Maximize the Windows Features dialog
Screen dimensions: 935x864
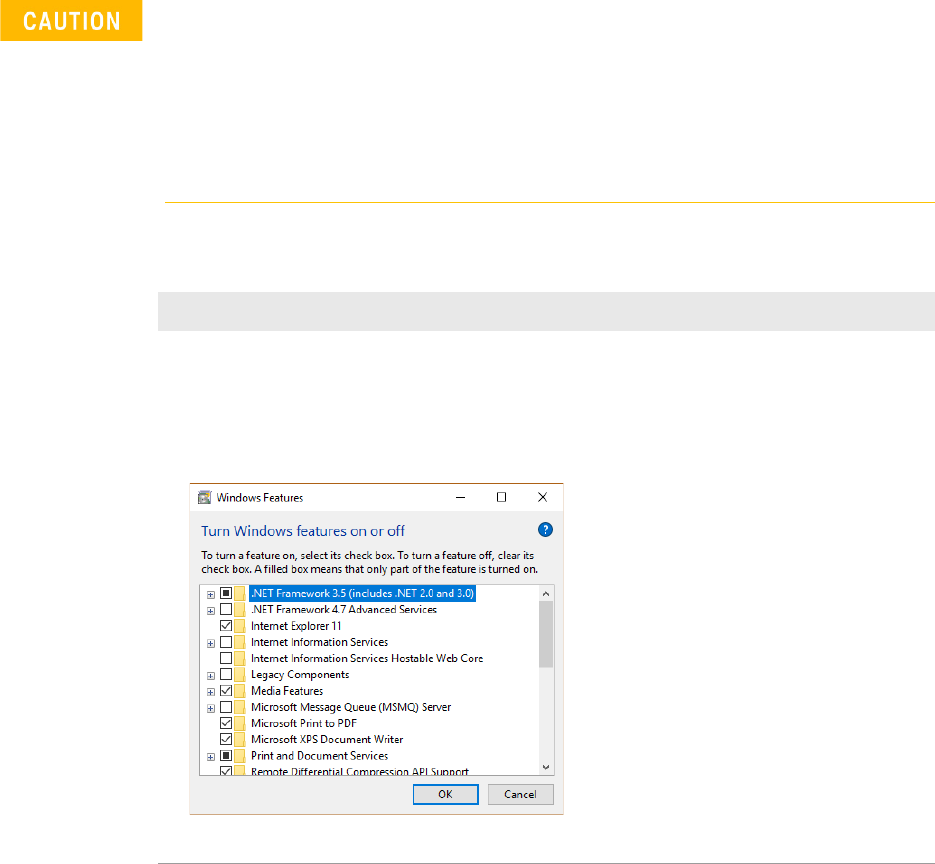pyautogui.click(x=501, y=497)
